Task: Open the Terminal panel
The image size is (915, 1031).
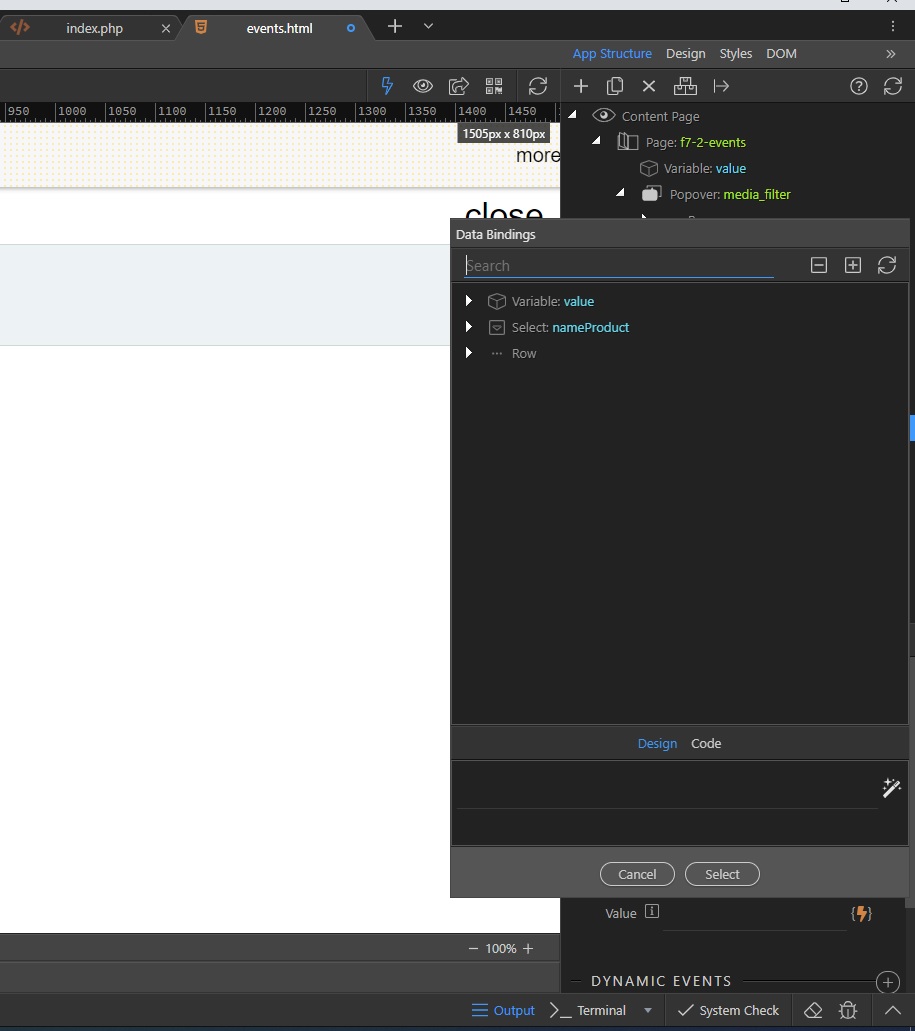Action: (590, 1010)
